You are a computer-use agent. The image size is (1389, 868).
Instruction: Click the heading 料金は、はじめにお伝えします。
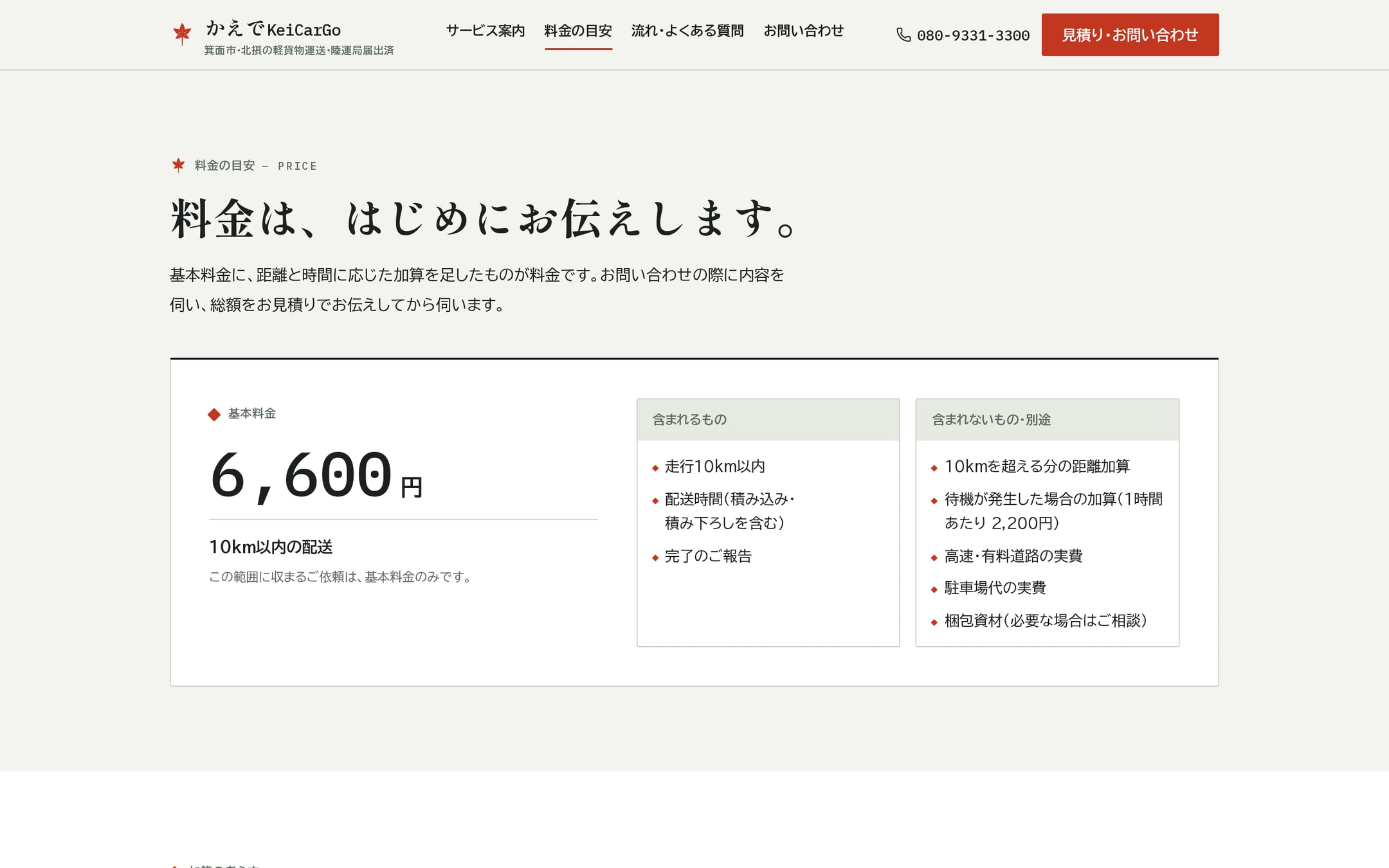pos(484,219)
